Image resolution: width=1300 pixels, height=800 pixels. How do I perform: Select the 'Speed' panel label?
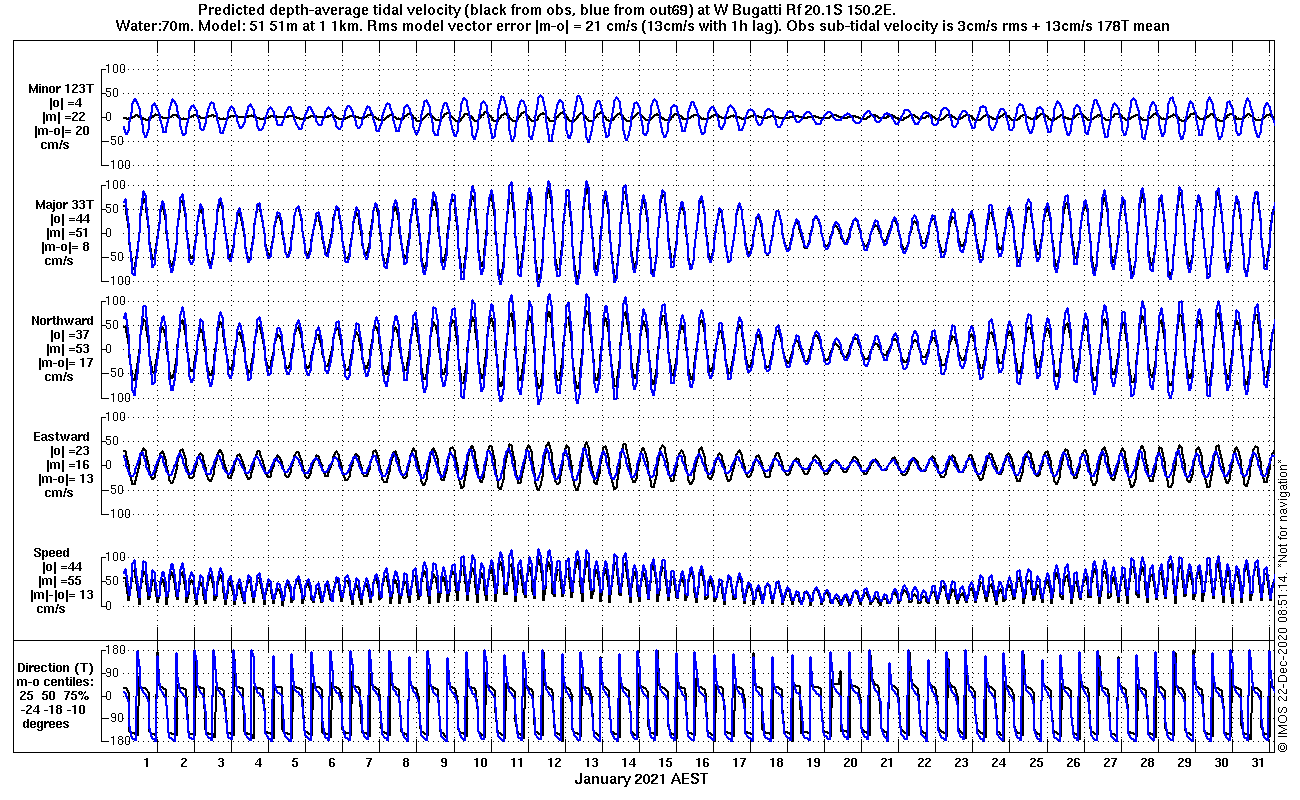[52, 553]
